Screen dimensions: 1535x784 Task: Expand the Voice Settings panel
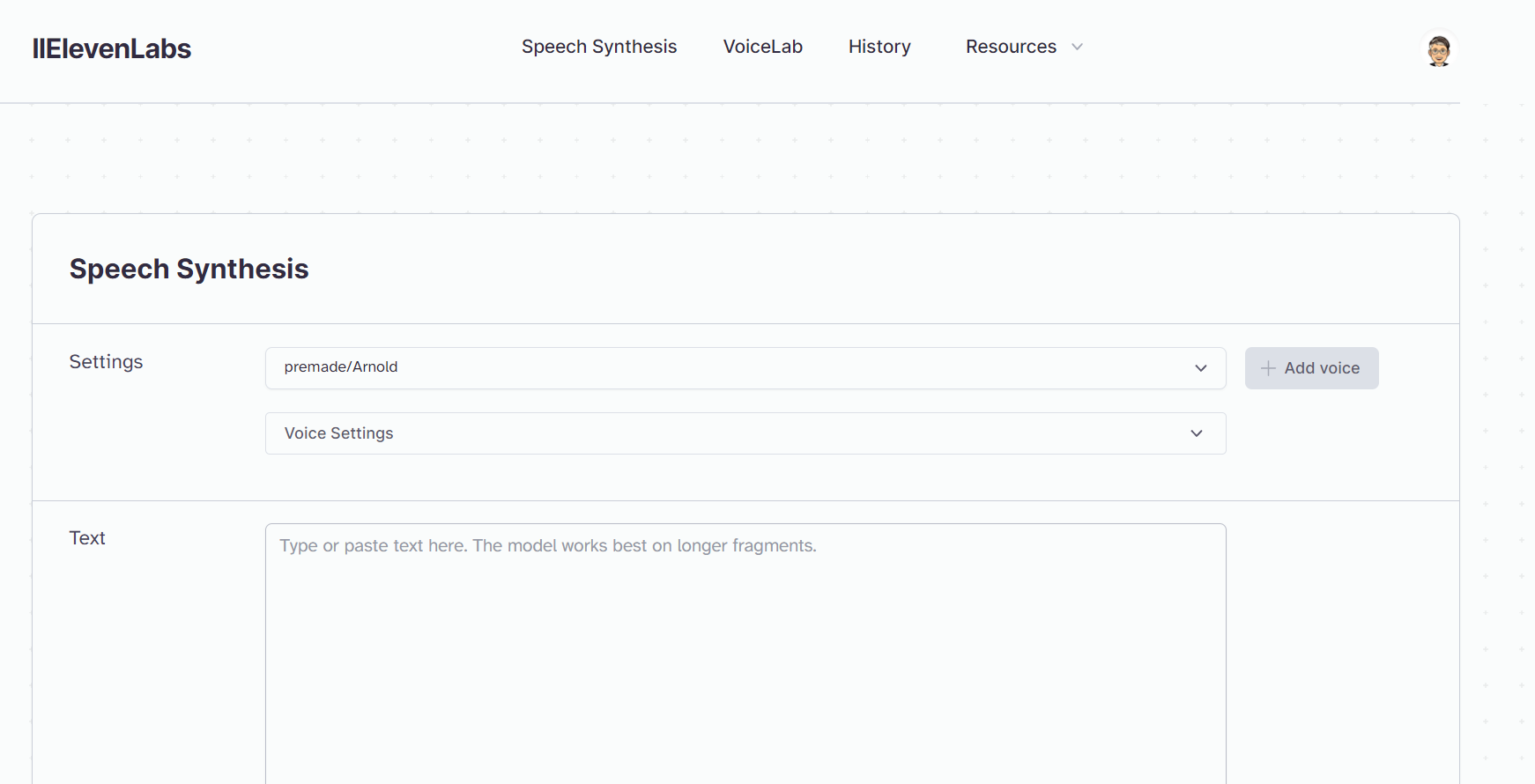[x=745, y=433]
